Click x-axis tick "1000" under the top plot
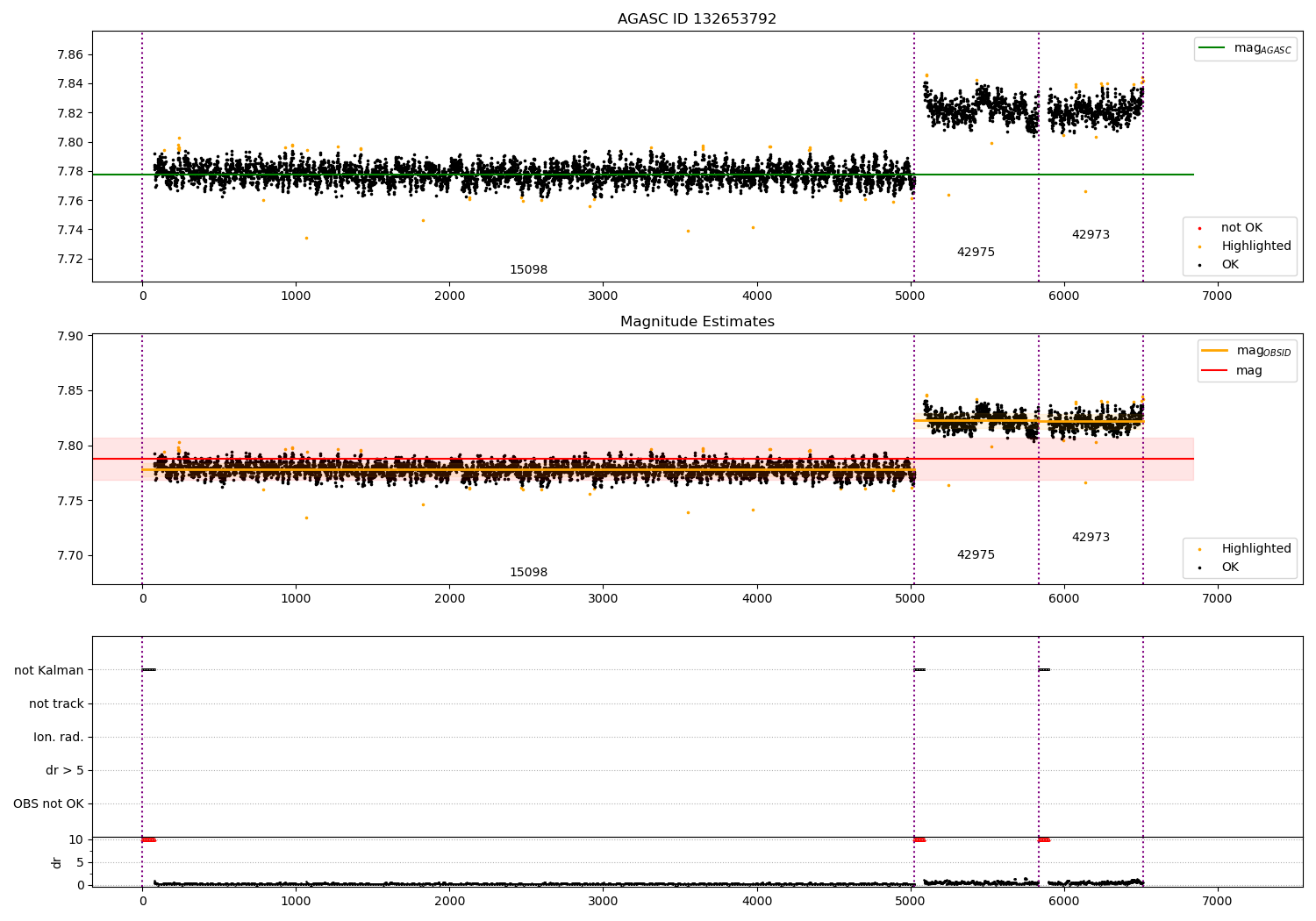The height and width of the screenshot is (921, 1316). pyautogui.click(x=296, y=296)
